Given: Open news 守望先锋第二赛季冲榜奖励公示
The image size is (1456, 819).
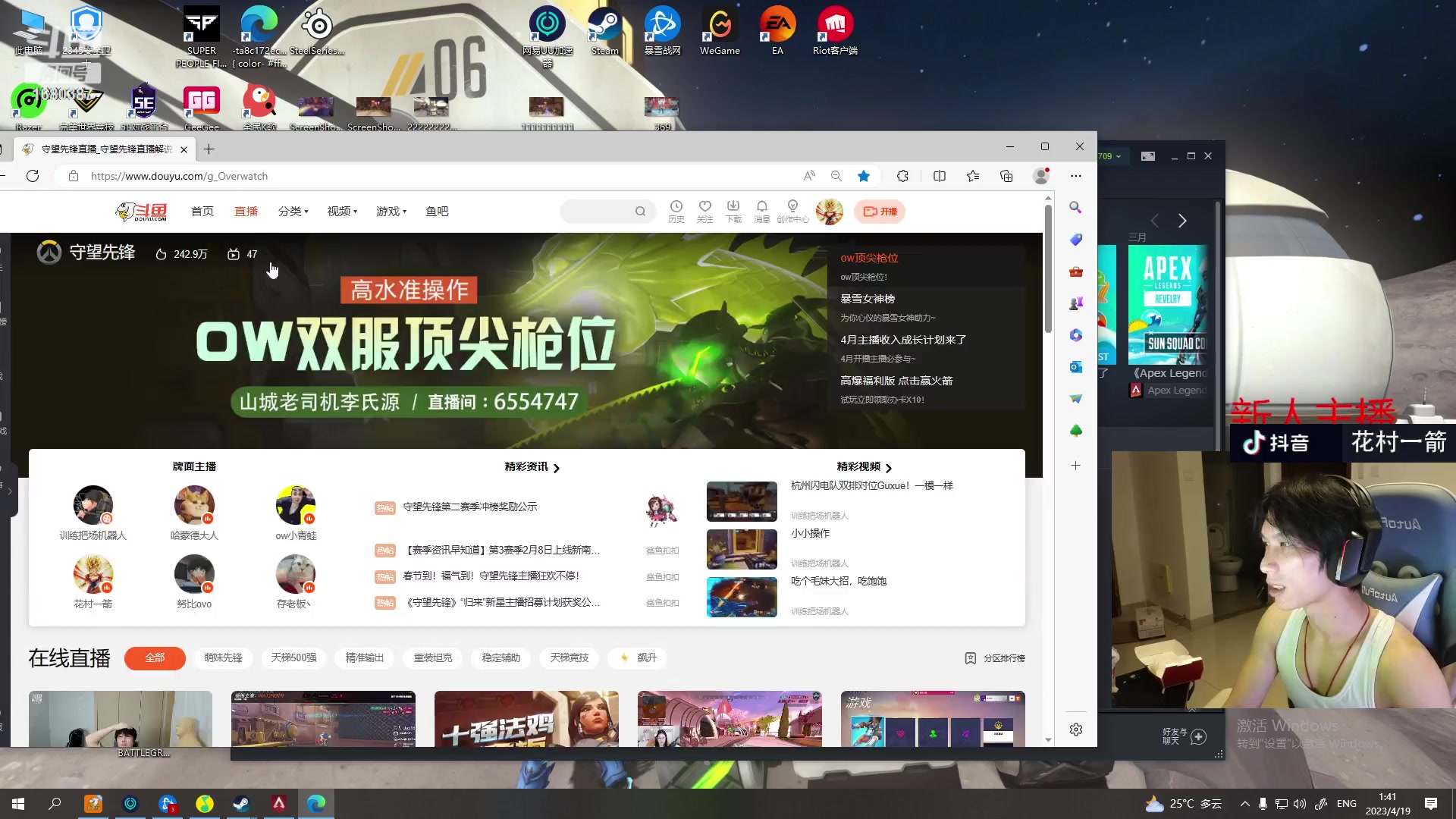Looking at the screenshot, I should tap(469, 507).
